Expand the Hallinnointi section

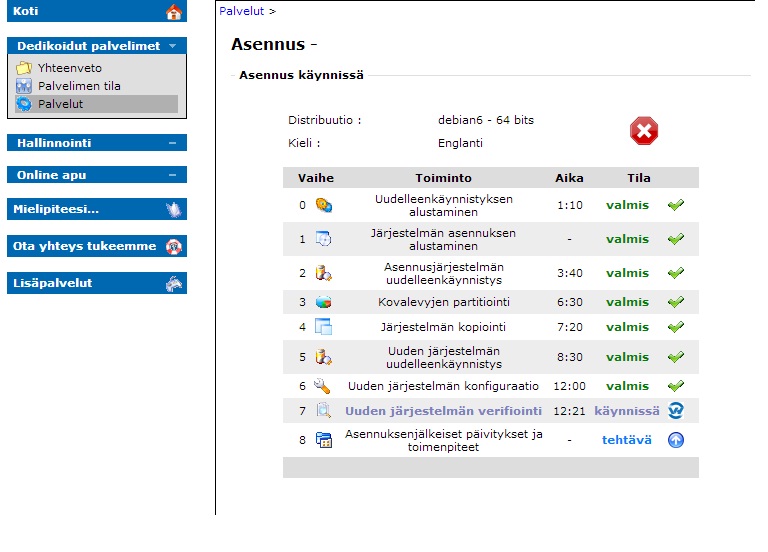coord(172,143)
